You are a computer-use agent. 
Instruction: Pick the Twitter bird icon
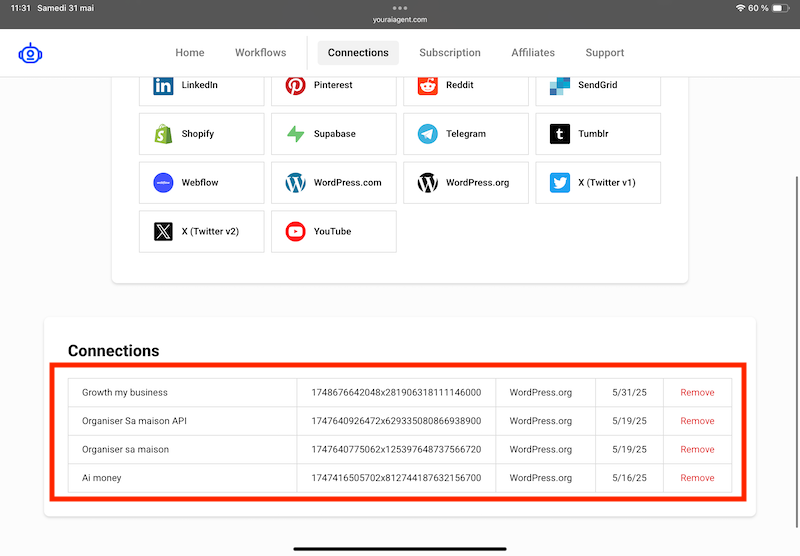point(560,183)
